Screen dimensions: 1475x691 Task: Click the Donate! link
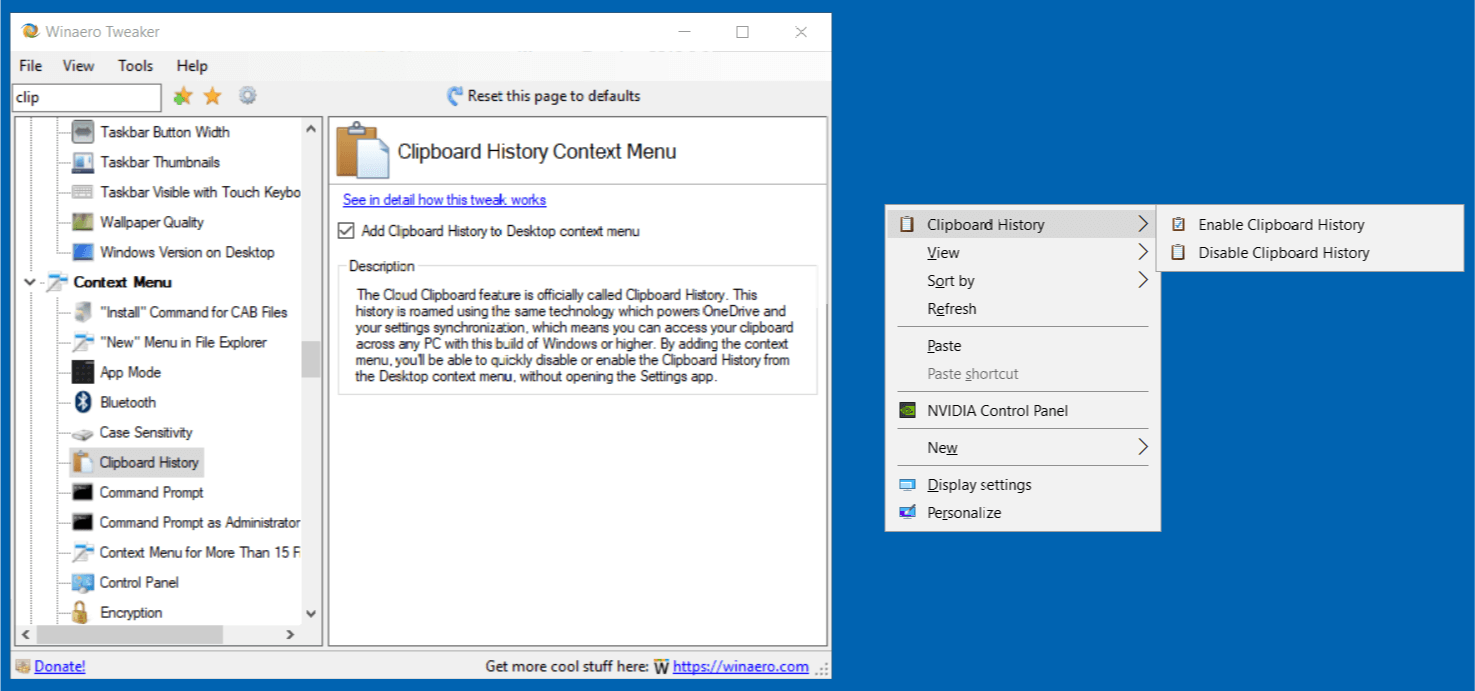(x=60, y=666)
